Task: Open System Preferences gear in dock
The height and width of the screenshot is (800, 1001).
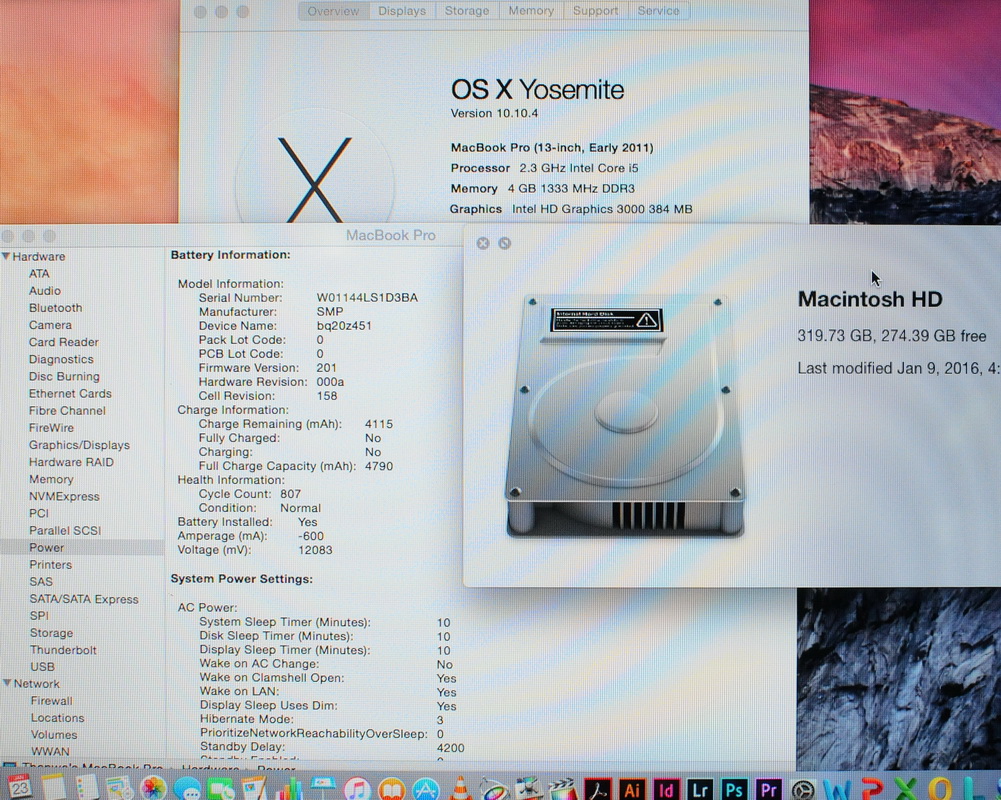Action: pyautogui.click(x=803, y=790)
